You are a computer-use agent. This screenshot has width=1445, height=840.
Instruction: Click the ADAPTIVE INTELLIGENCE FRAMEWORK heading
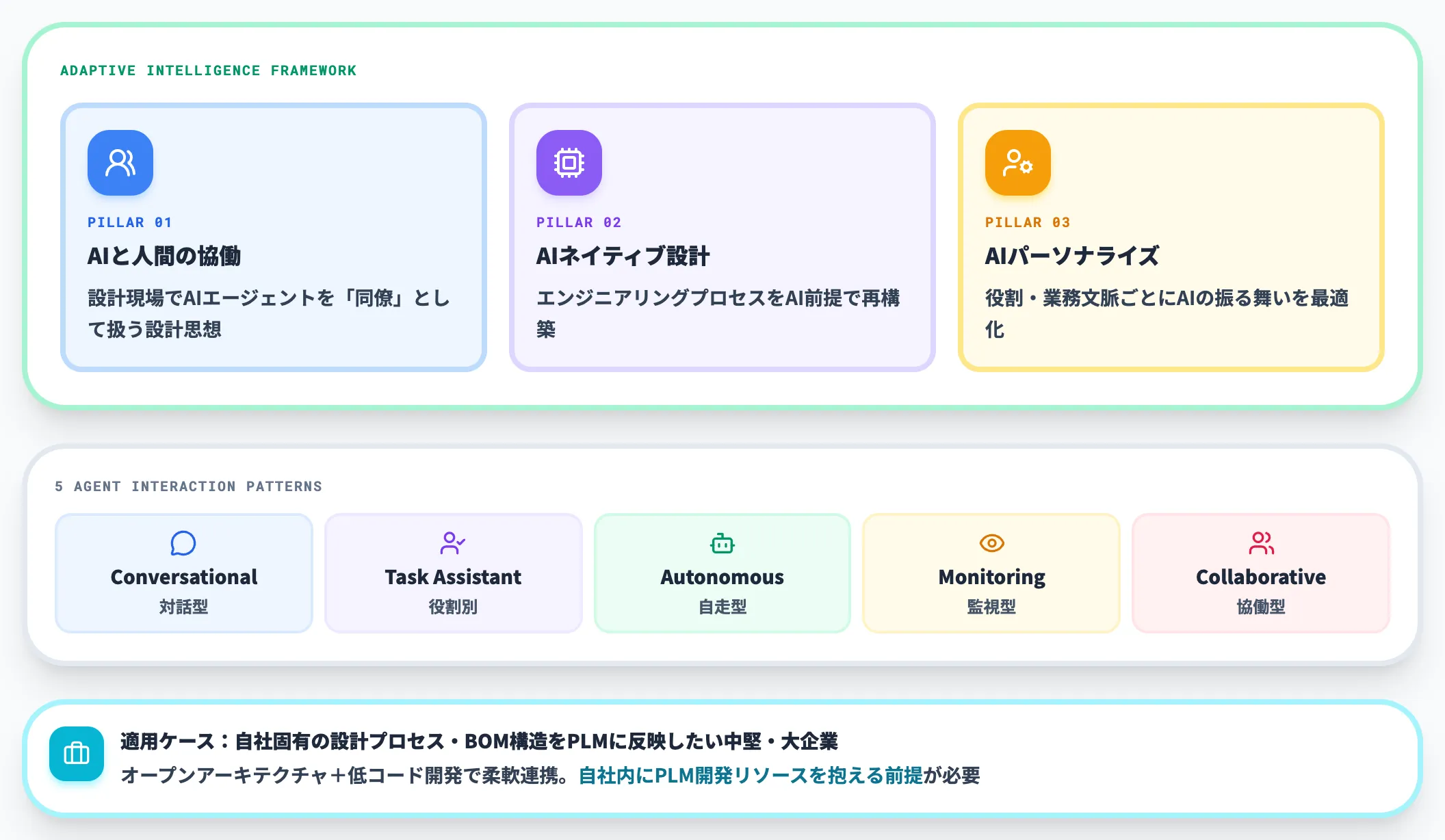pyautogui.click(x=209, y=70)
